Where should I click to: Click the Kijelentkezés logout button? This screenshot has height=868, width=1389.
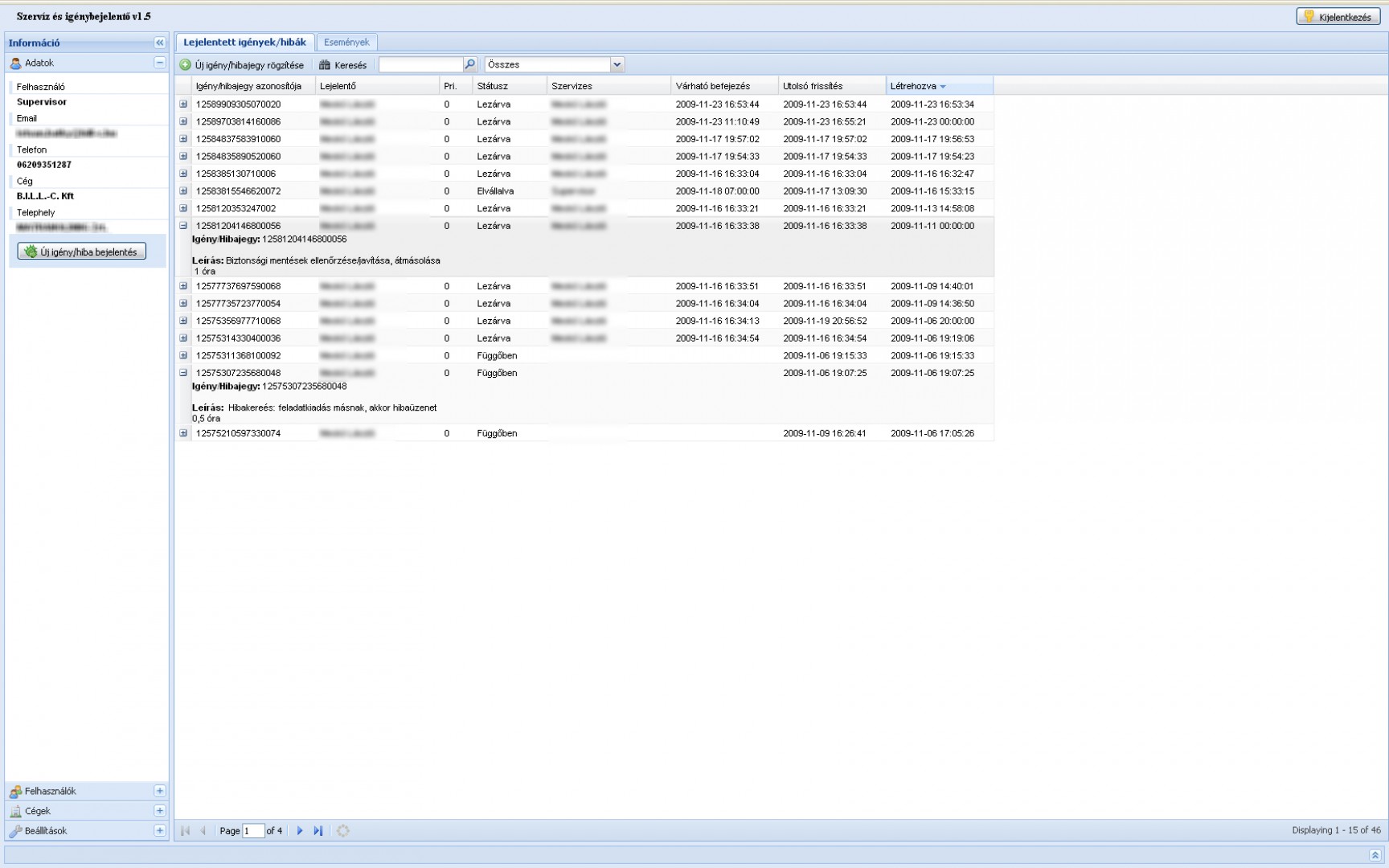[x=1338, y=16]
